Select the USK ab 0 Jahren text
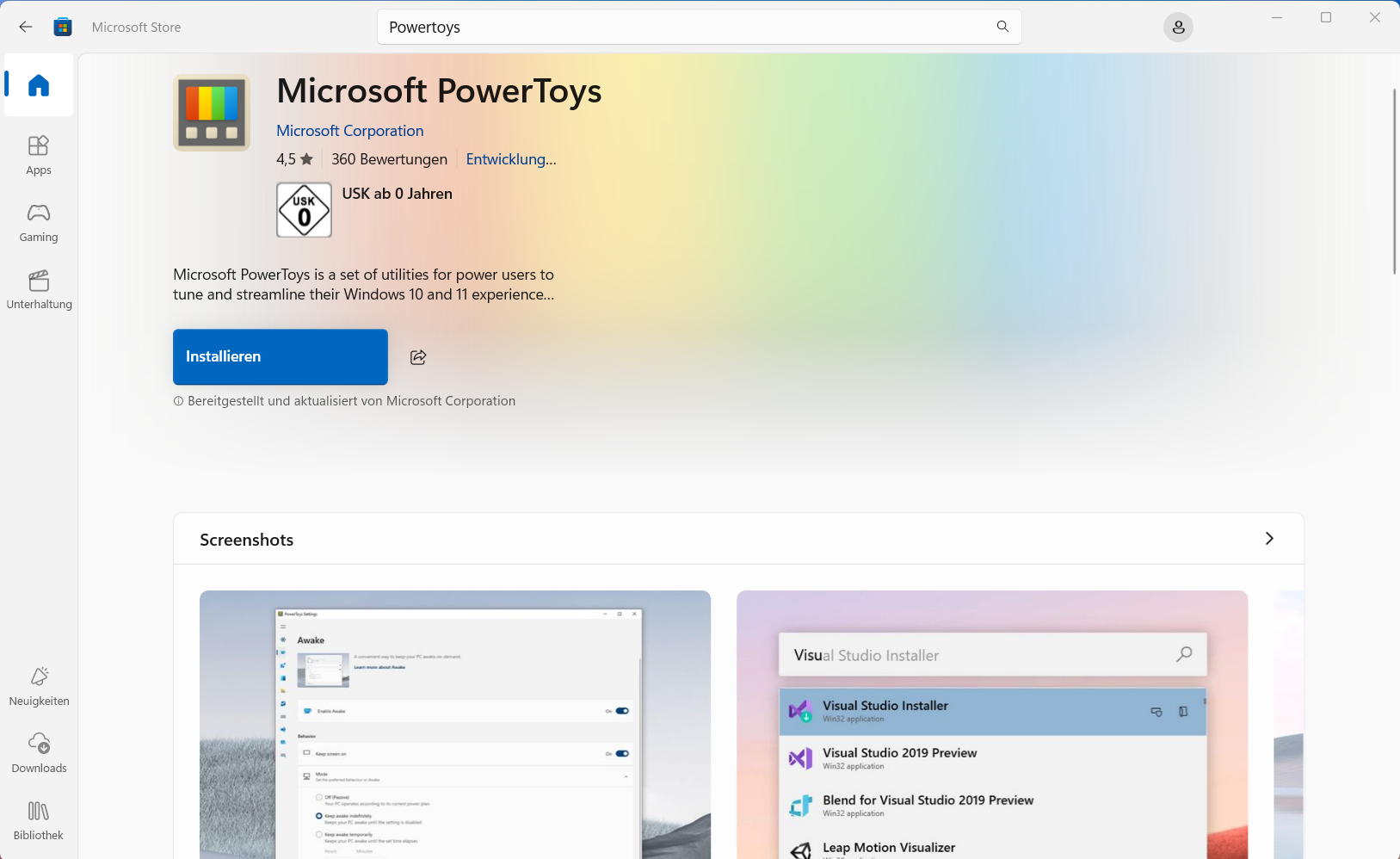Image resolution: width=1400 pixels, height=859 pixels. (x=397, y=194)
